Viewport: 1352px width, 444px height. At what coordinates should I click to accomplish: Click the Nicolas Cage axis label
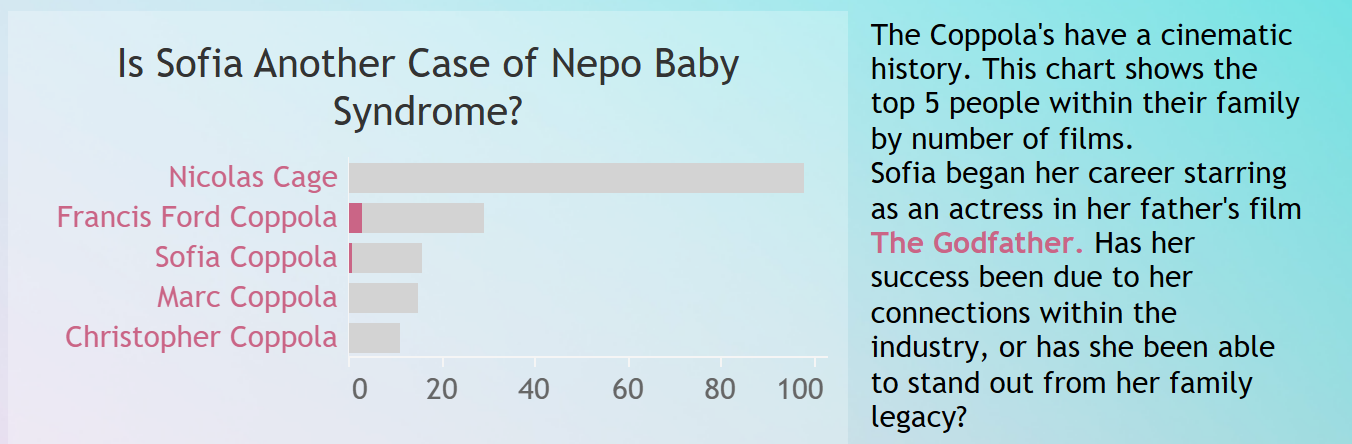point(253,178)
